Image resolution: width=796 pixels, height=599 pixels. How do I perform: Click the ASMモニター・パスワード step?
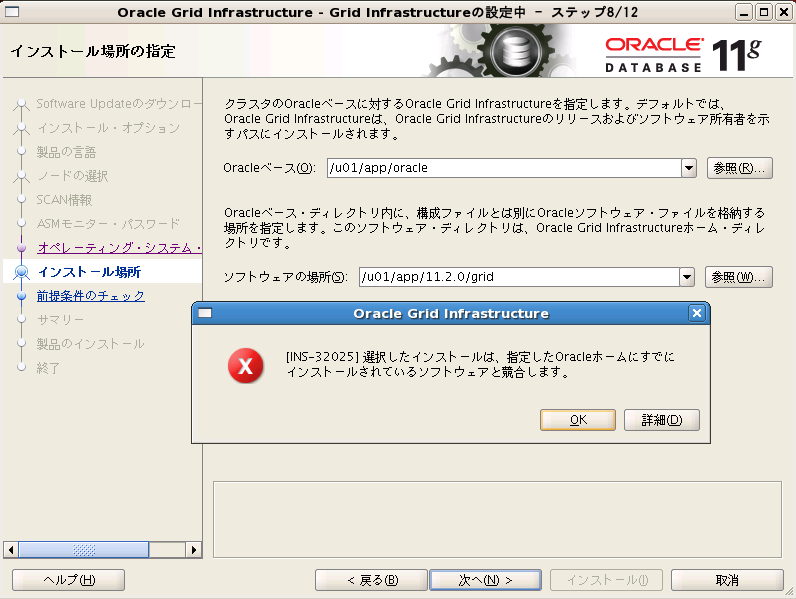coord(108,224)
